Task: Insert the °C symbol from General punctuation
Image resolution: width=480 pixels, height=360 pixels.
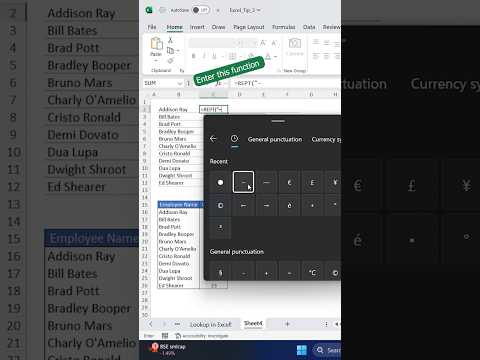Action: tap(312, 273)
